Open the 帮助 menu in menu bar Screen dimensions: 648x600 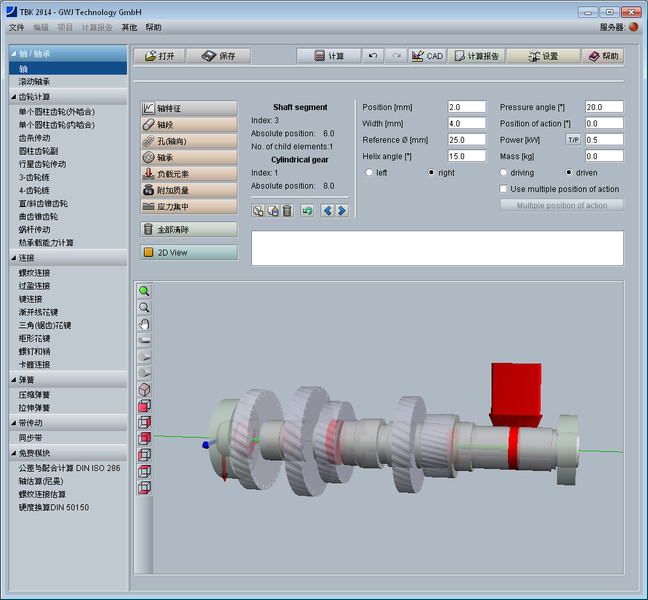(153, 27)
